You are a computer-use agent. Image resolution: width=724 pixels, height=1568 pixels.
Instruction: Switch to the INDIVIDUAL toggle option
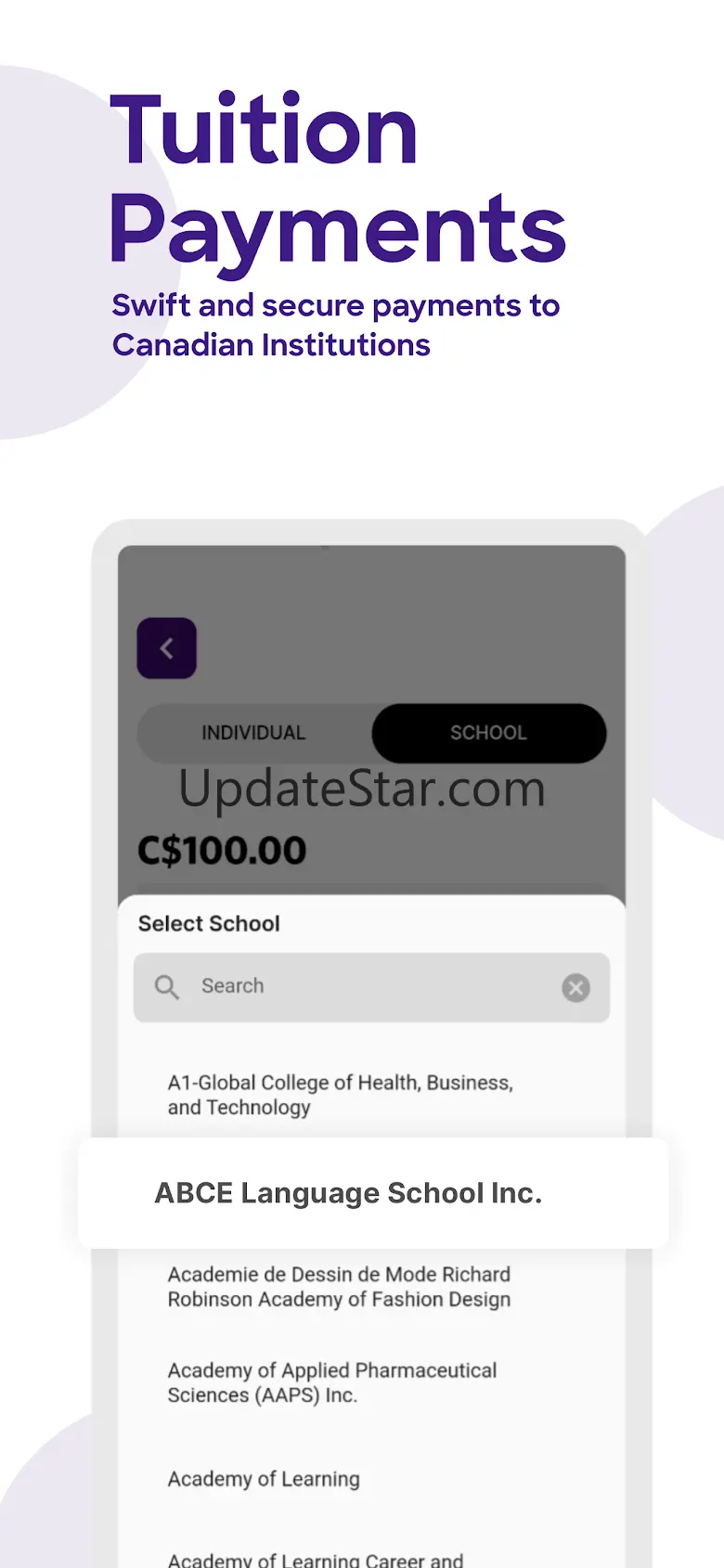click(x=253, y=733)
